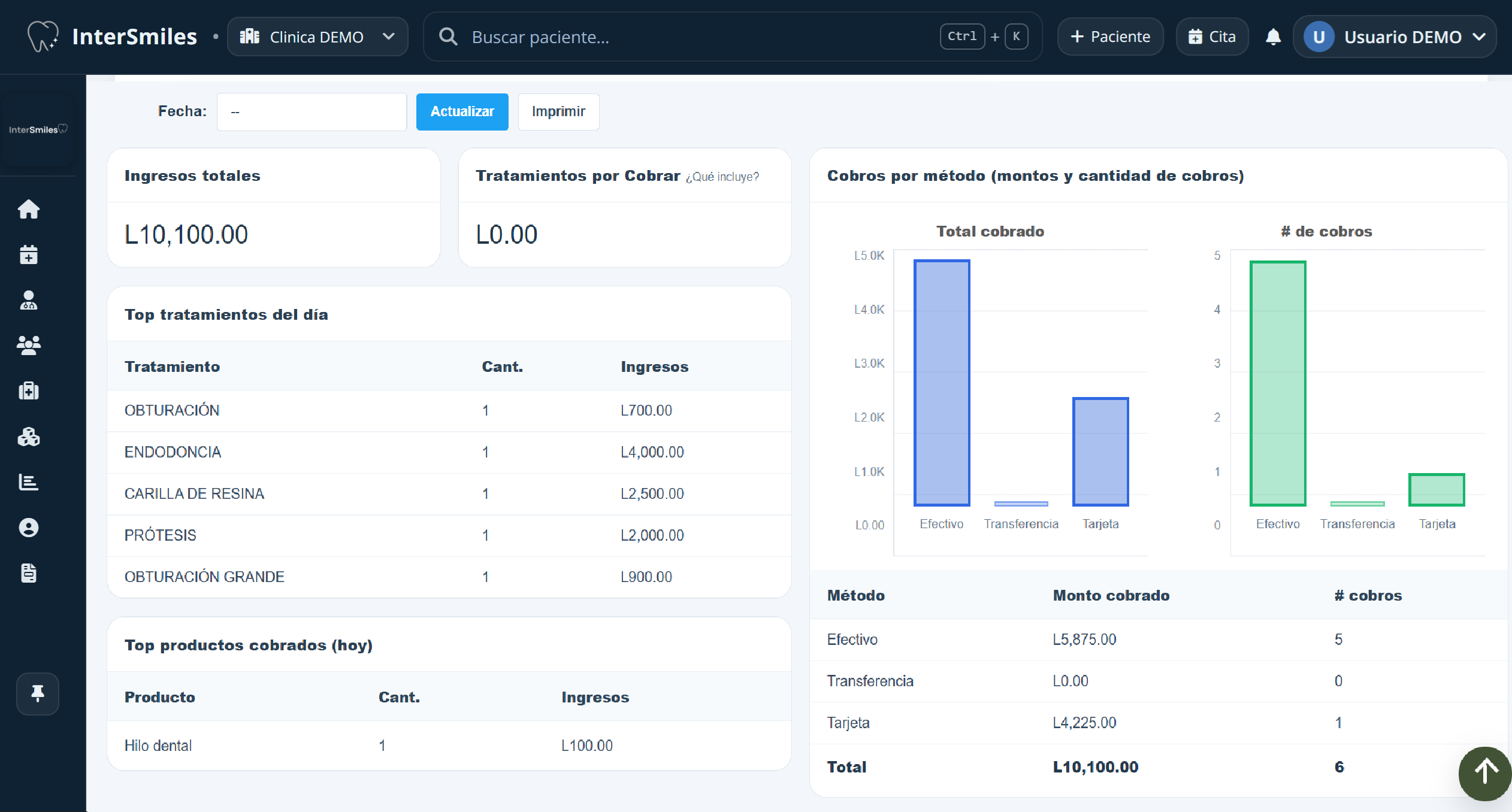Image resolution: width=1512 pixels, height=812 pixels.
Task: Click L5,875.00 Monto cobrado value
Action: point(1084,640)
